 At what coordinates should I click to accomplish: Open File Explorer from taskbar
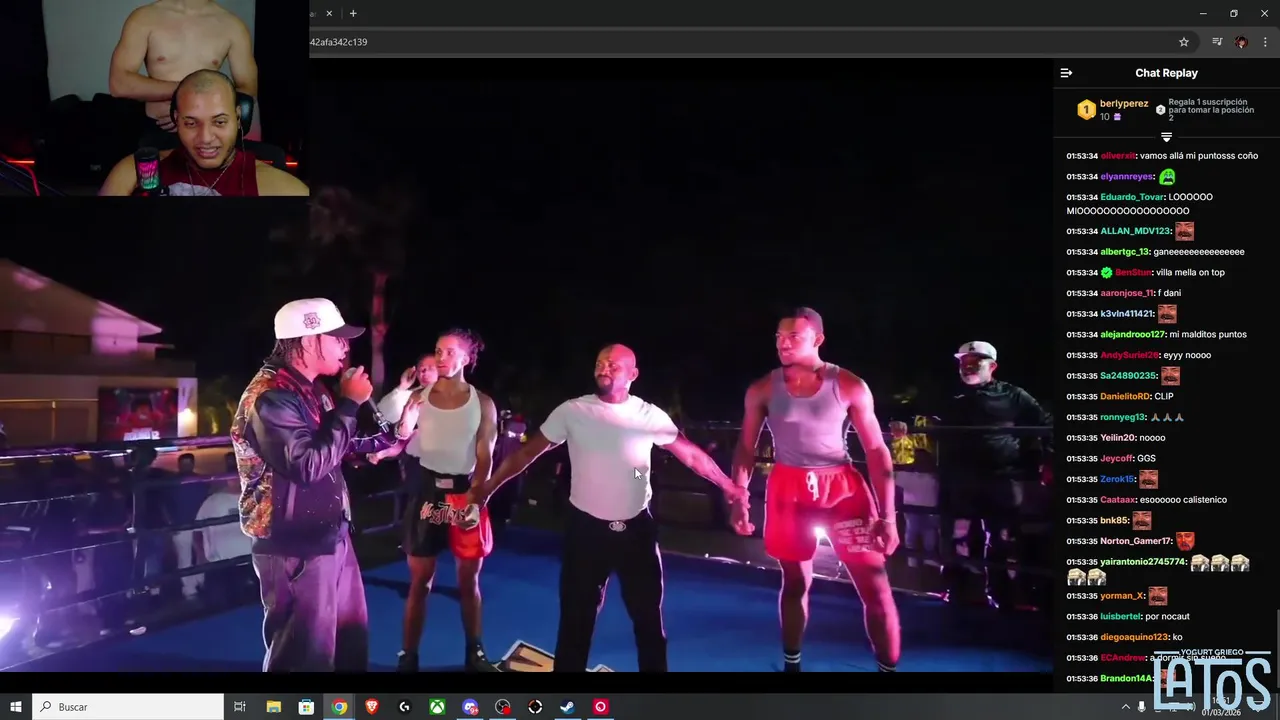274,707
